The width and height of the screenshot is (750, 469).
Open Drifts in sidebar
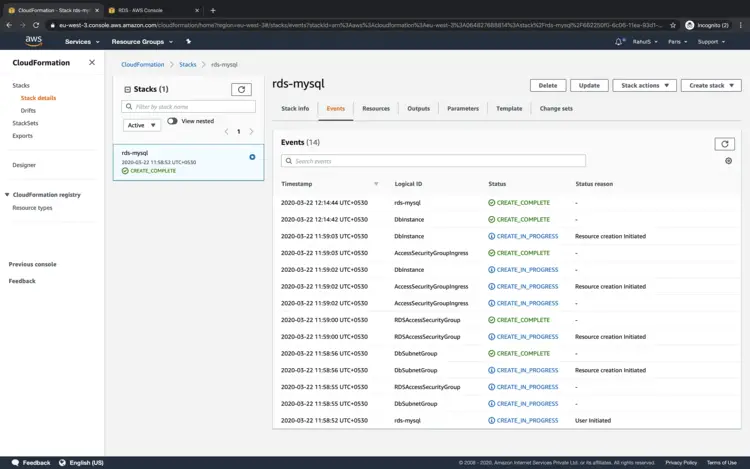tap(28, 110)
